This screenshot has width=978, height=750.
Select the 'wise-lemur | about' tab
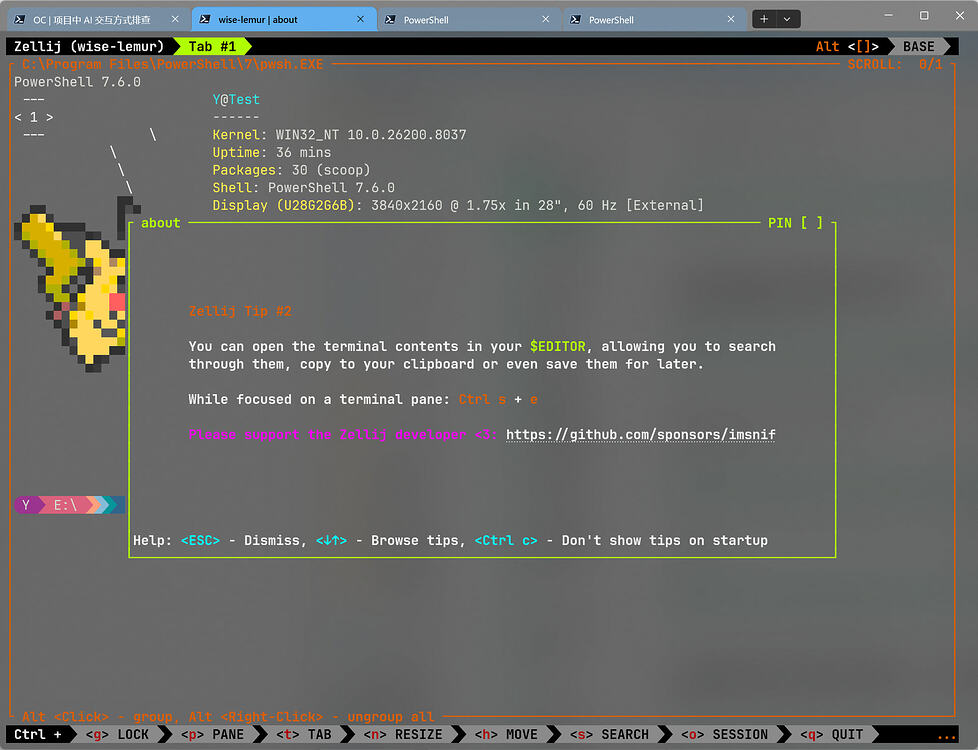click(x=282, y=19)
